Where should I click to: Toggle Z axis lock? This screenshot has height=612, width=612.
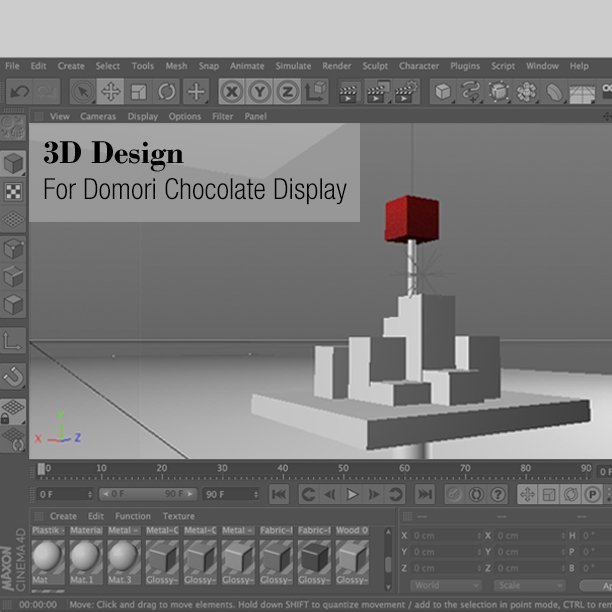click(x=287, y=92)
